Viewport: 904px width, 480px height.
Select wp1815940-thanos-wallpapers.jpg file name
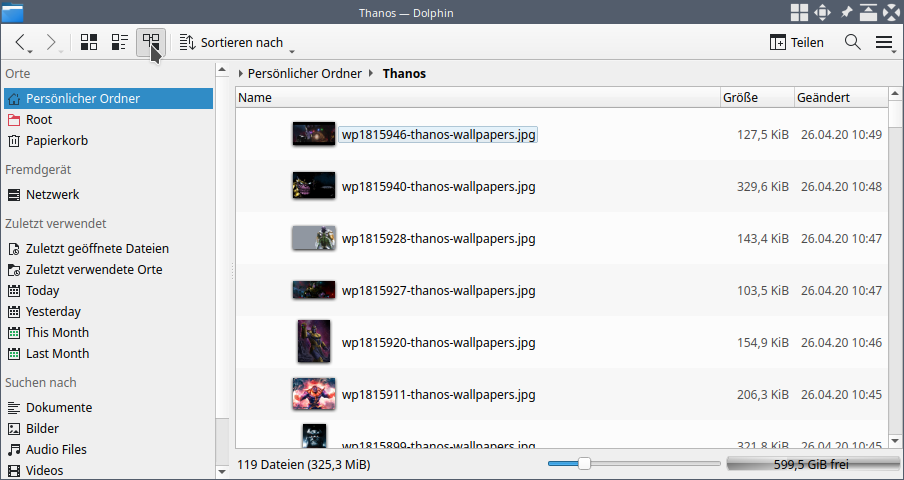tap(438, 187)
